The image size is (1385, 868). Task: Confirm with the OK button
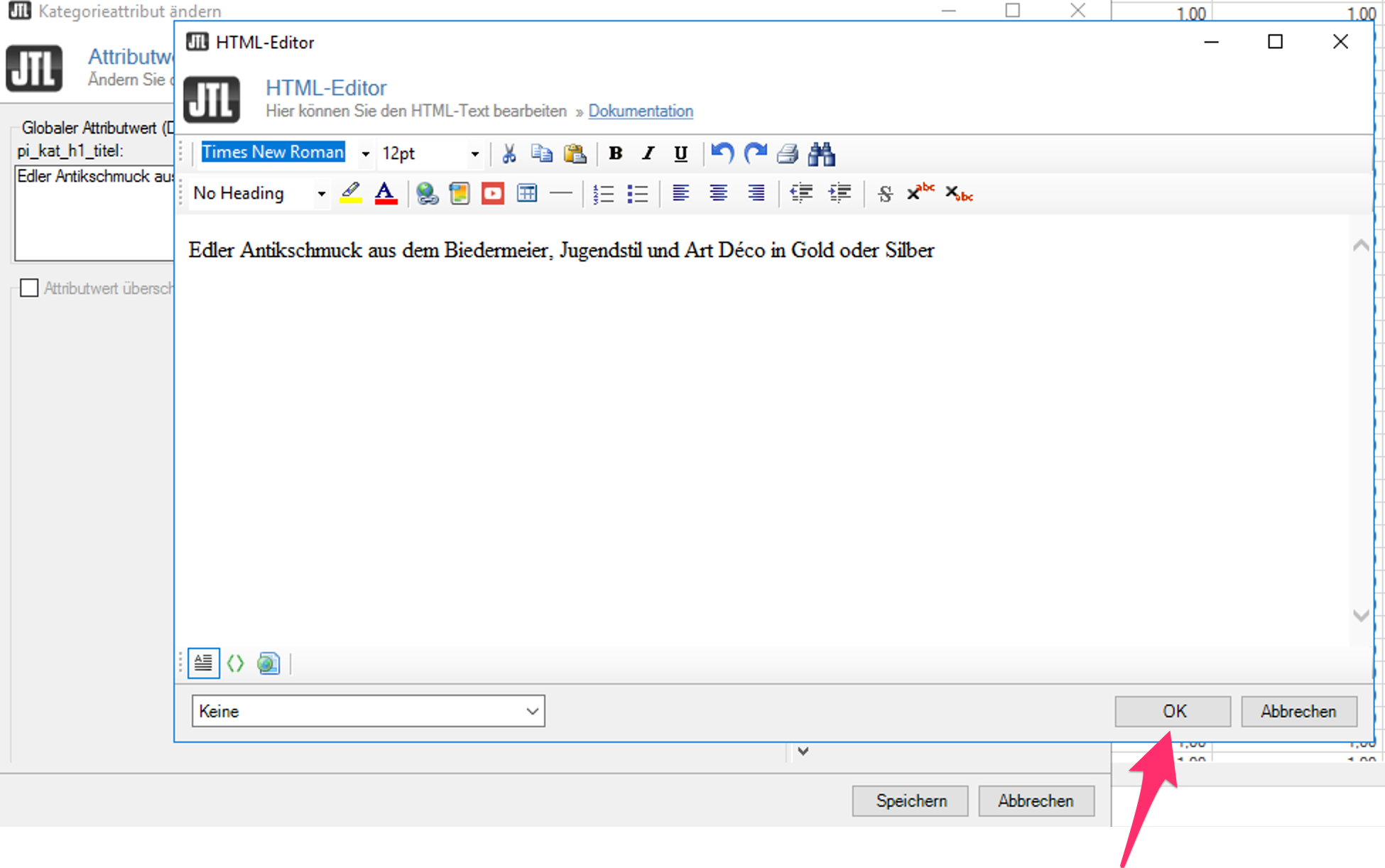1173,711
